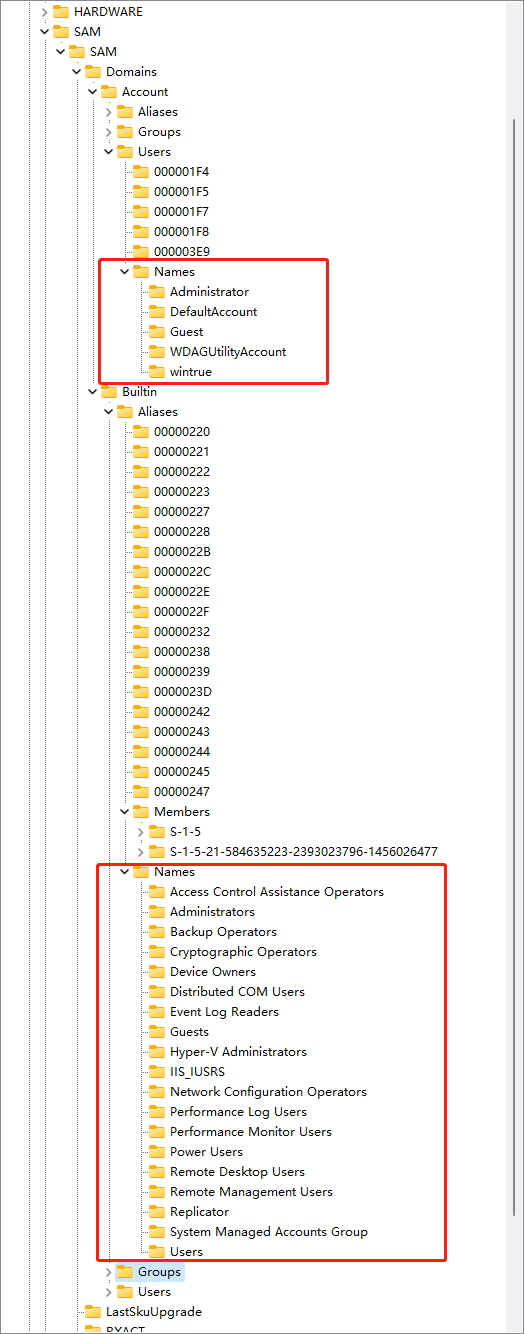Select the Guests key
524x1334 pixels.
[x=189, y=1032]
